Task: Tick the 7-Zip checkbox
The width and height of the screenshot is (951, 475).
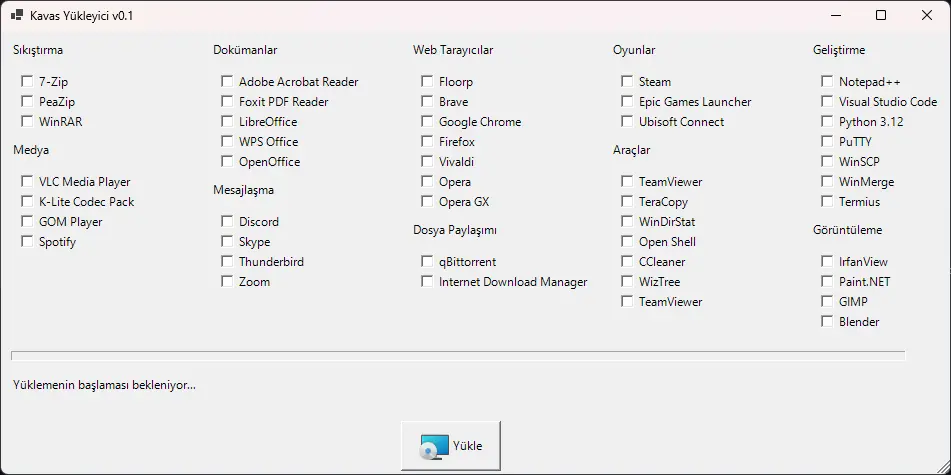Action: click(27, 81)
